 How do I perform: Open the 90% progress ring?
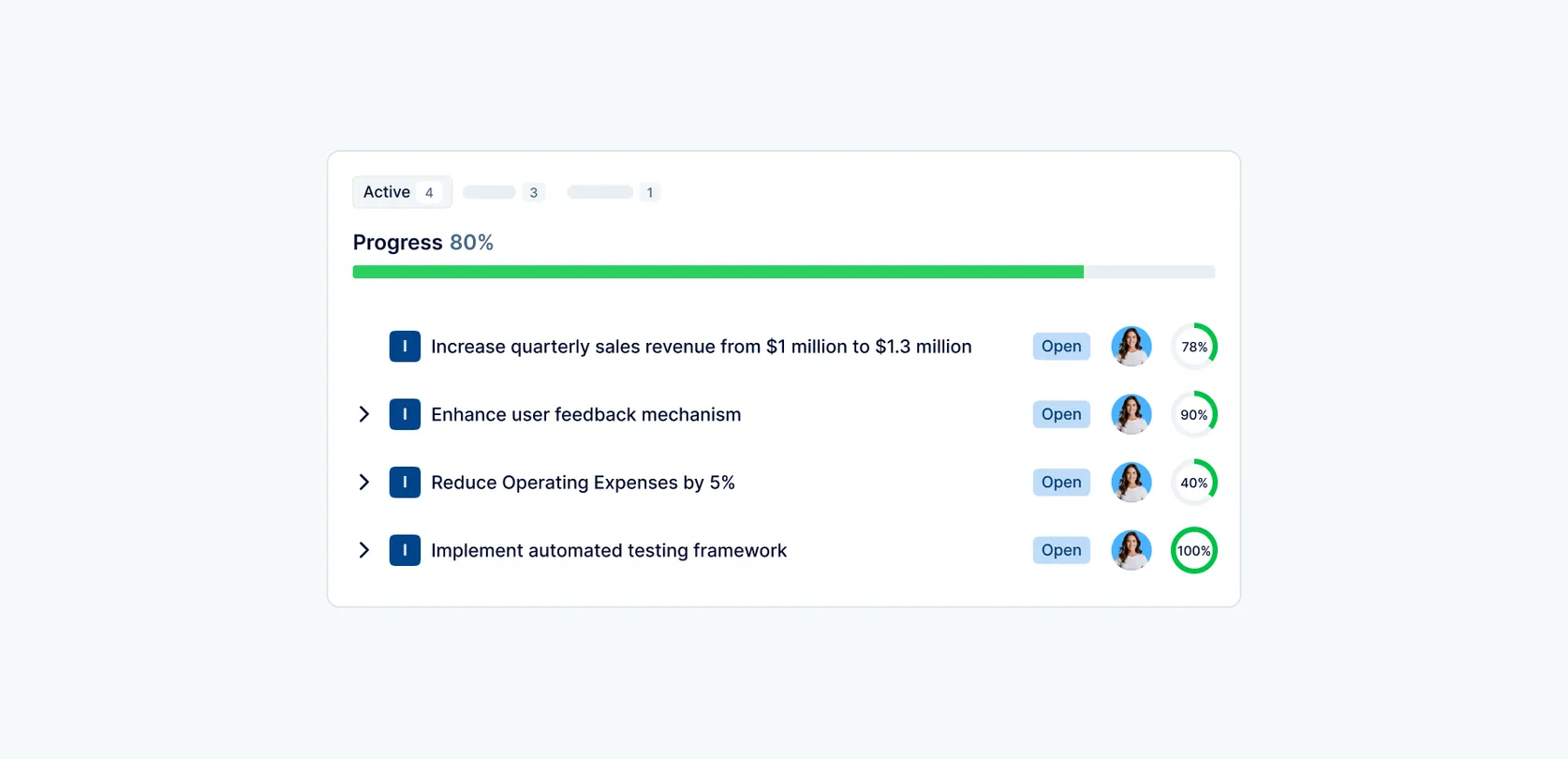(1194, 414)
